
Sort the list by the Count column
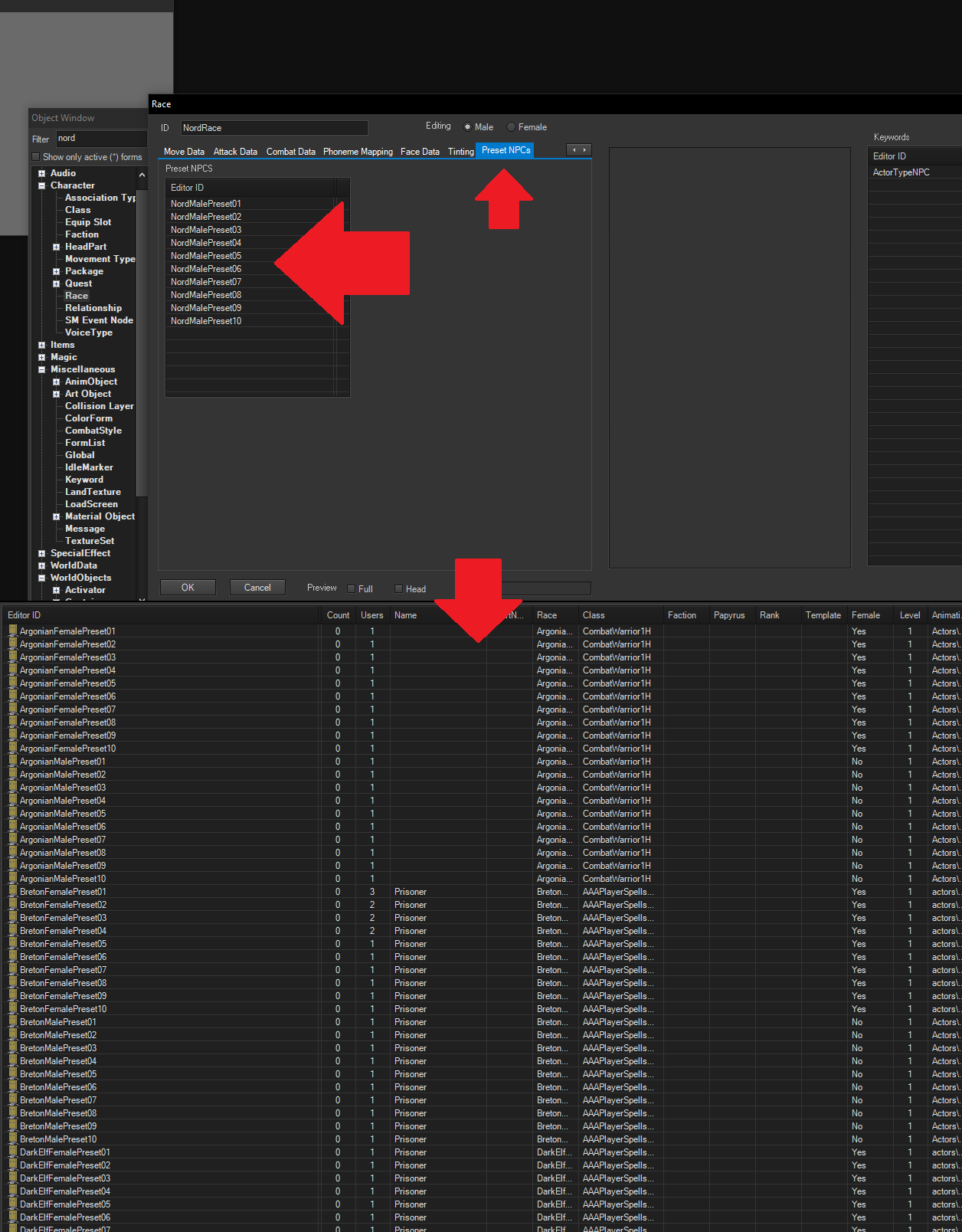click(x=338, y=615)
